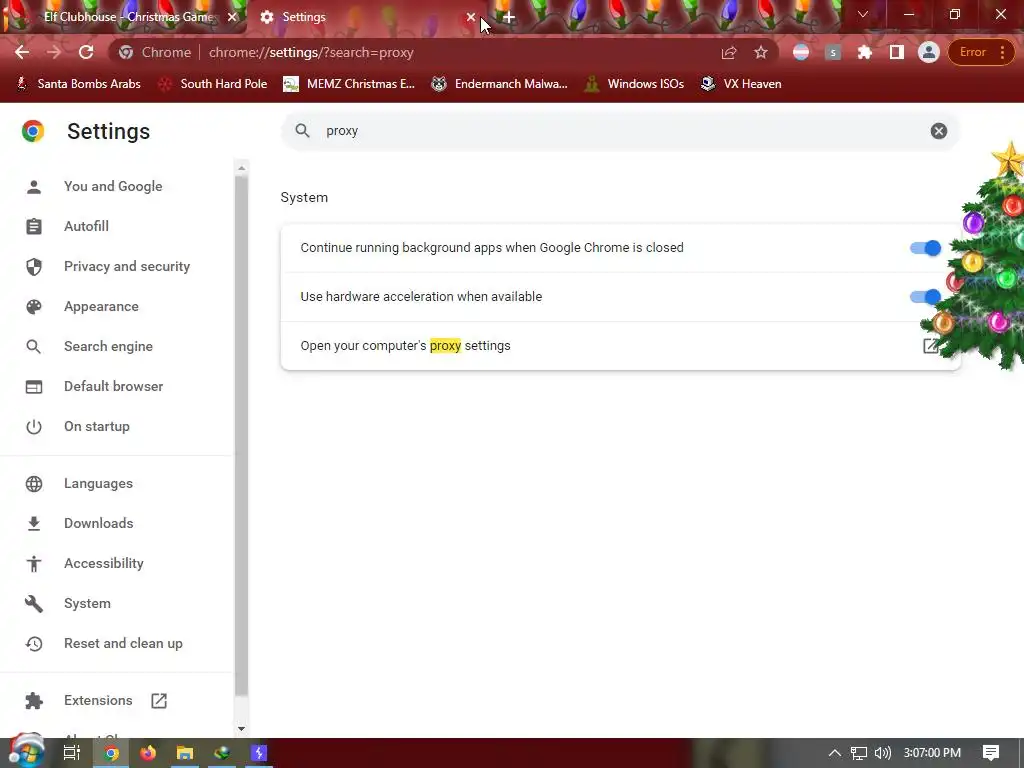
Task: Click the proxy settings external link icon
Action: coord(931,346)
